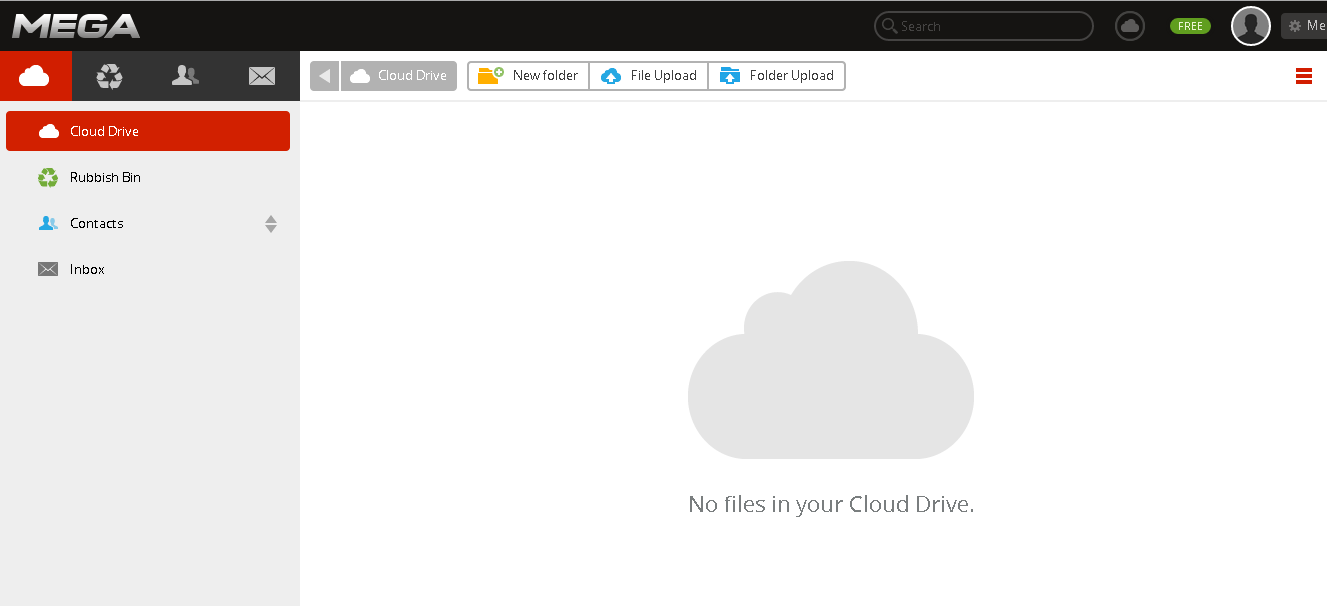
Task: Click the New folder button
Action: [528, 75]
